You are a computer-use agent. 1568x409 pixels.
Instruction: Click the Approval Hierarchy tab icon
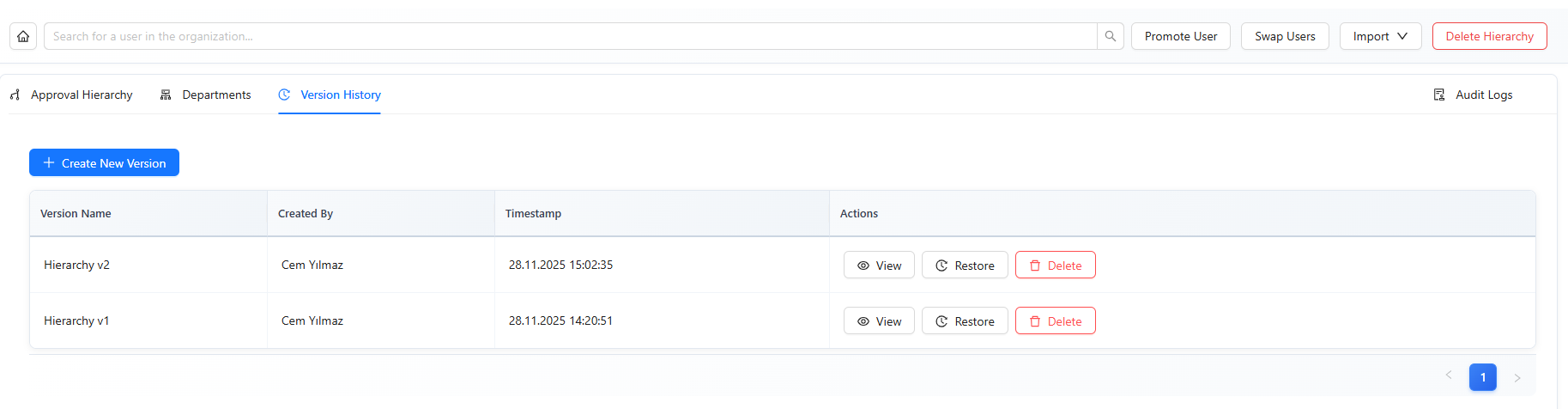click(15, 95)
